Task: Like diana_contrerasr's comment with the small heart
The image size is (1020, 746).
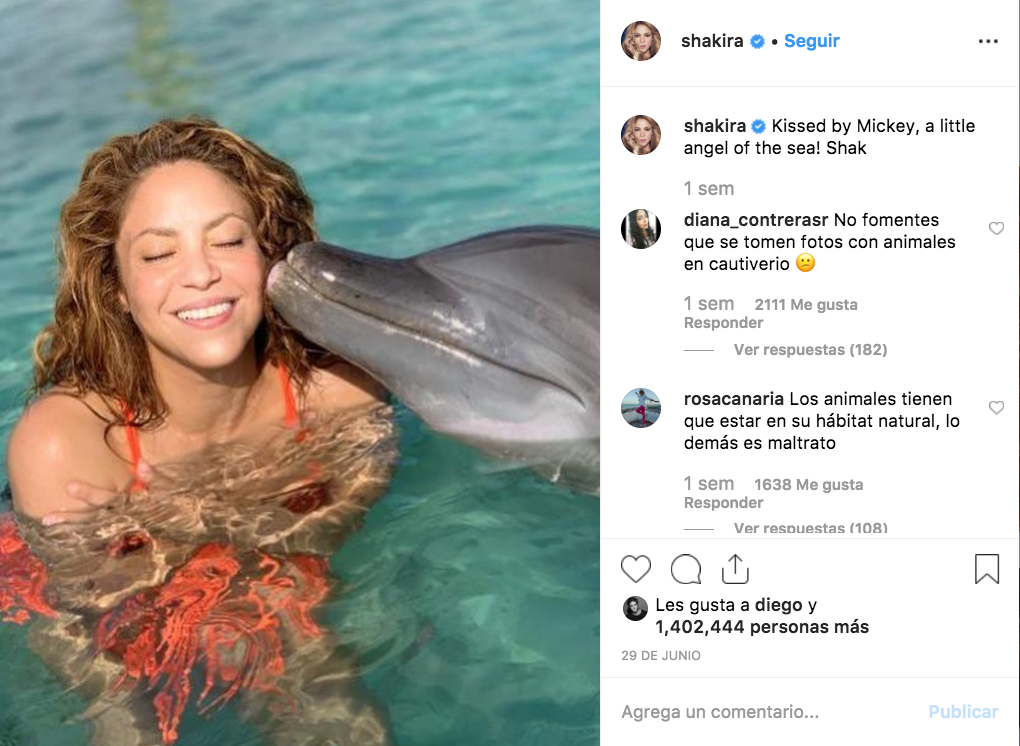Action: point(996,229)
